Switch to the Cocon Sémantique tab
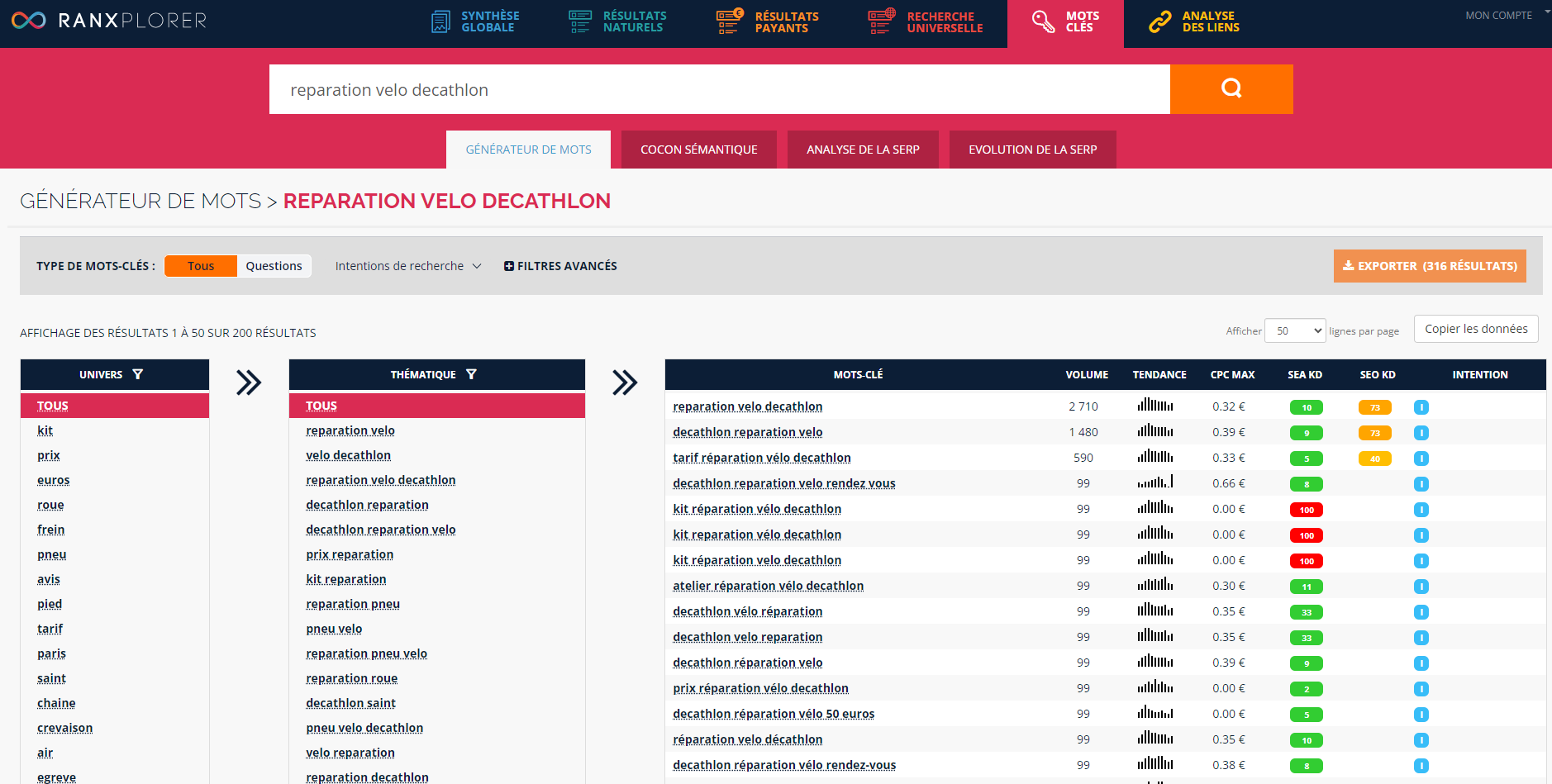The image size is (1552, 784). (698, 150)
